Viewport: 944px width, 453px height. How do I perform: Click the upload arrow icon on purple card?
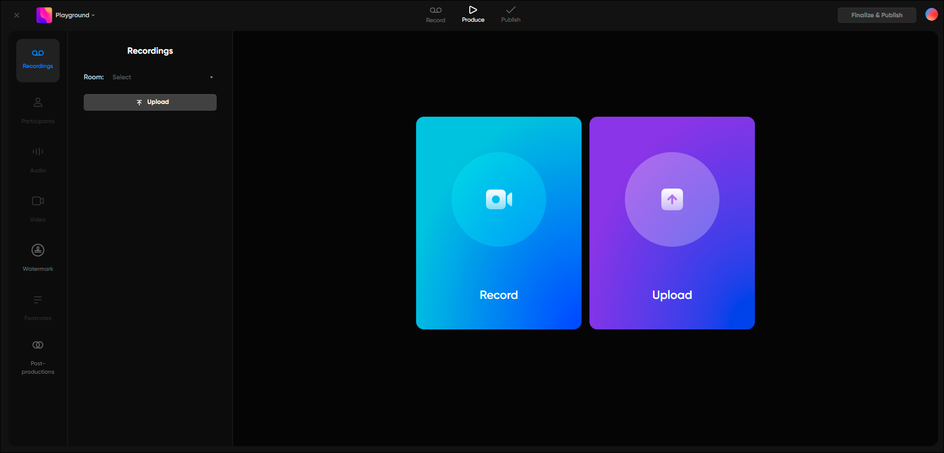(672, 199)
